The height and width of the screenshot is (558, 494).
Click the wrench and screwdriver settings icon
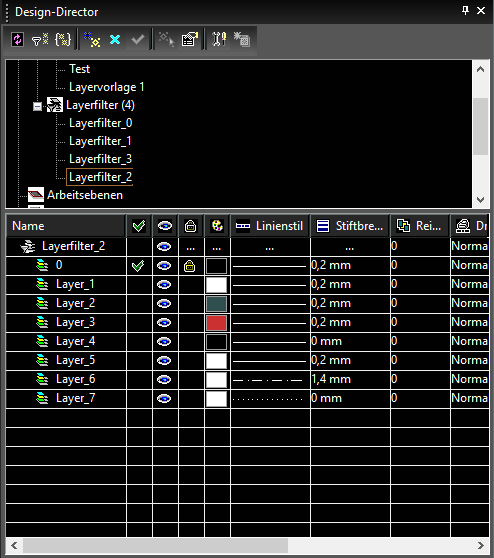[219, 39]
